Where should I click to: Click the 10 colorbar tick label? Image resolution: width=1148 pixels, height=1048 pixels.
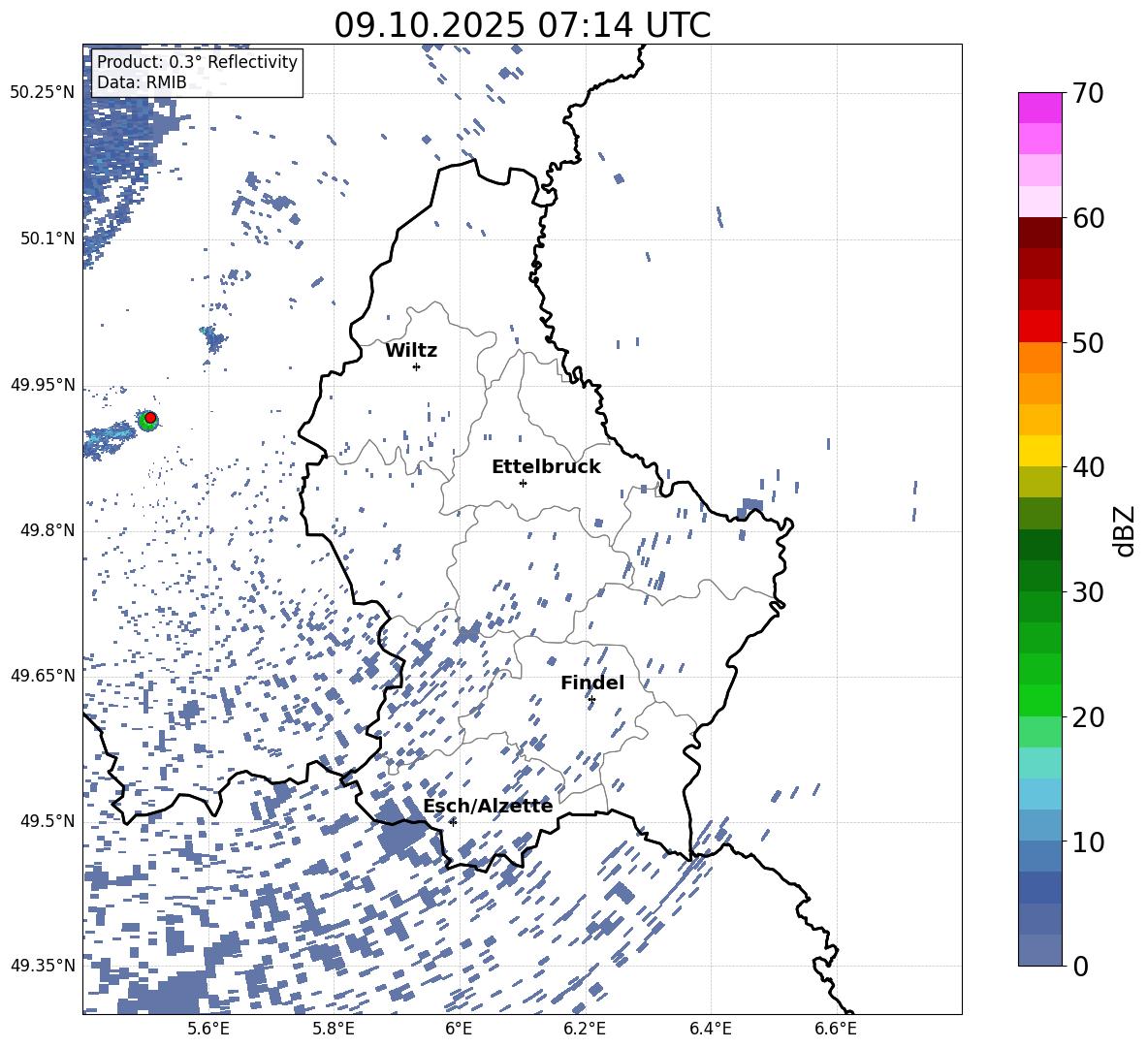pos(1088,842)
